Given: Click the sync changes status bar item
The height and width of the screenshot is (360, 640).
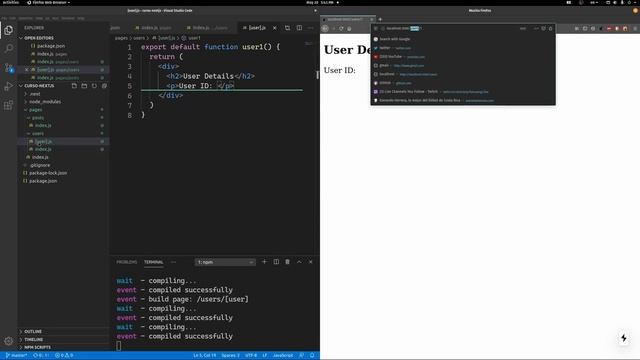Looking at the screenshot, I should 41,356.
